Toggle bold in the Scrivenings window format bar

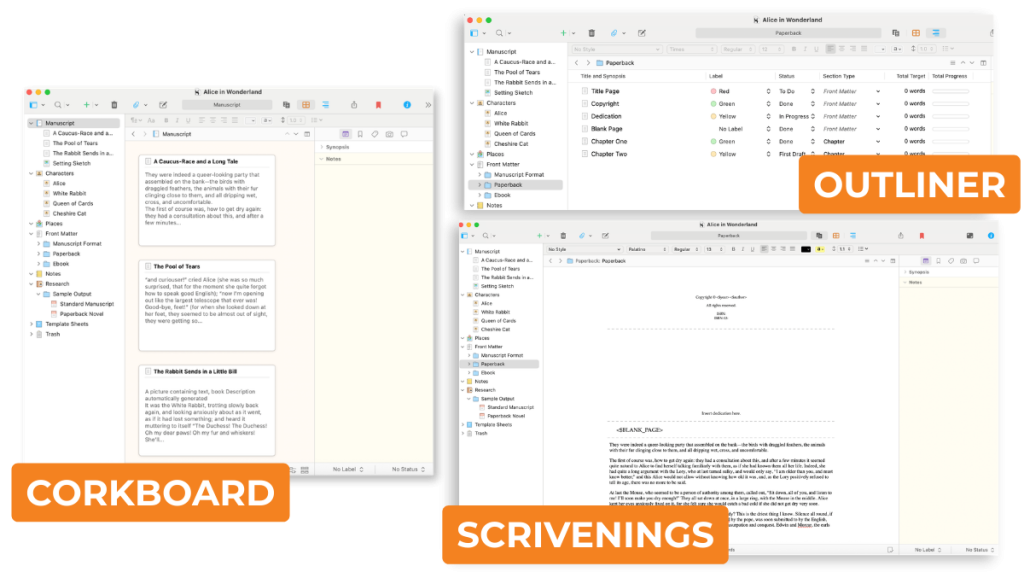point(732,248)
